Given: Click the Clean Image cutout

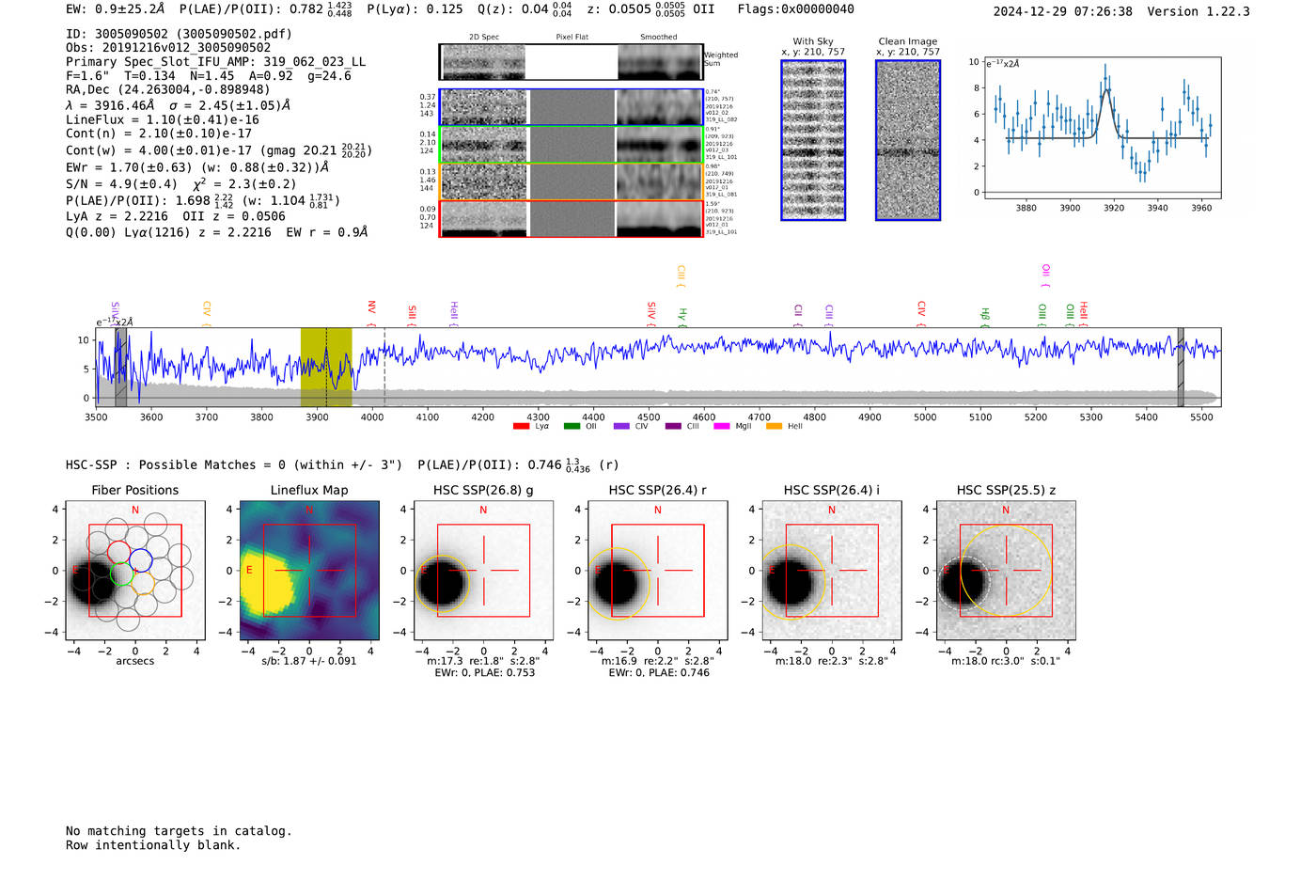Looking at the screenshot, I should tap(908, 140).
